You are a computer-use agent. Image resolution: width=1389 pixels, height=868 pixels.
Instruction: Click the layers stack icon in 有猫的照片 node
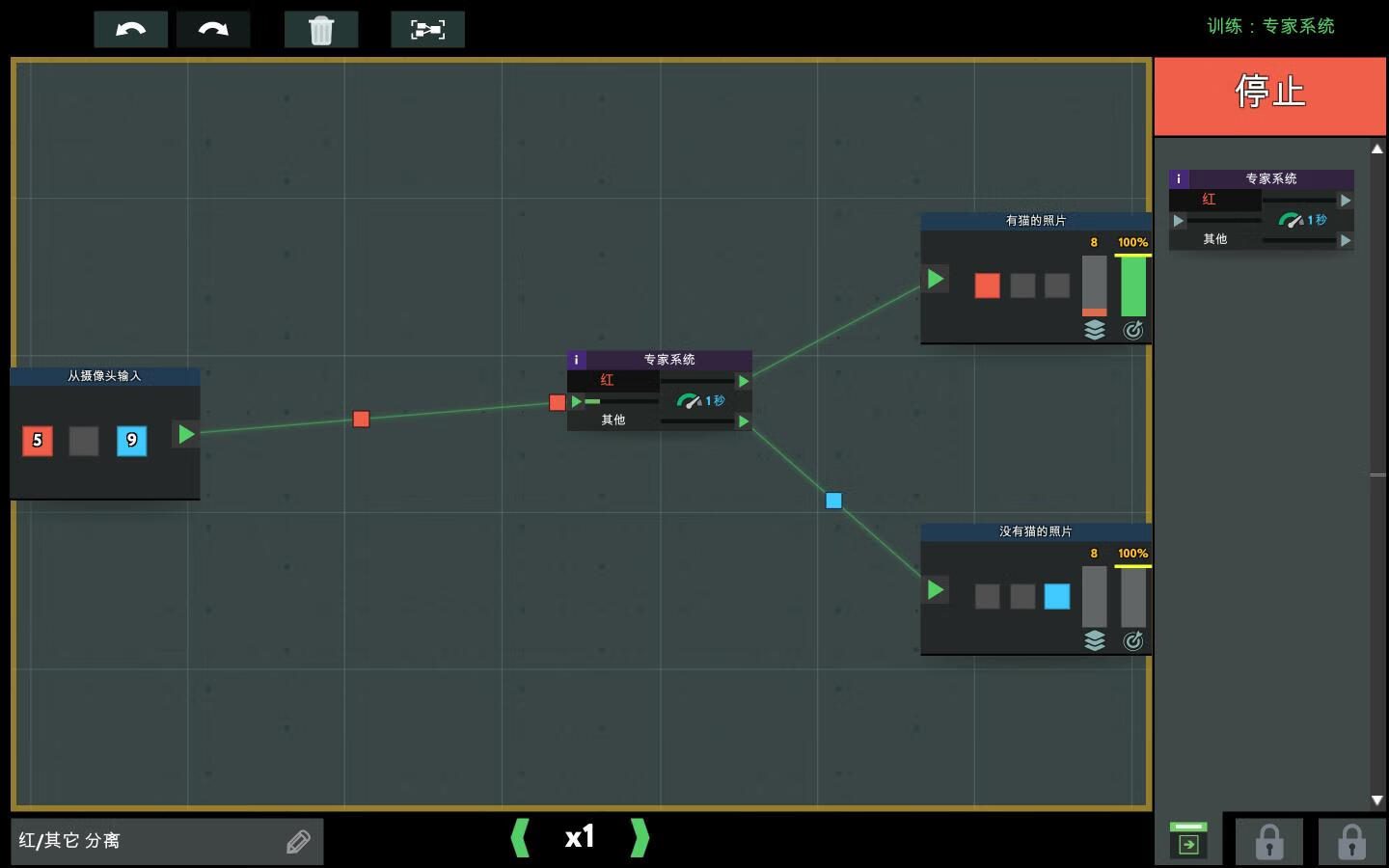click(x=1094, y=330)
